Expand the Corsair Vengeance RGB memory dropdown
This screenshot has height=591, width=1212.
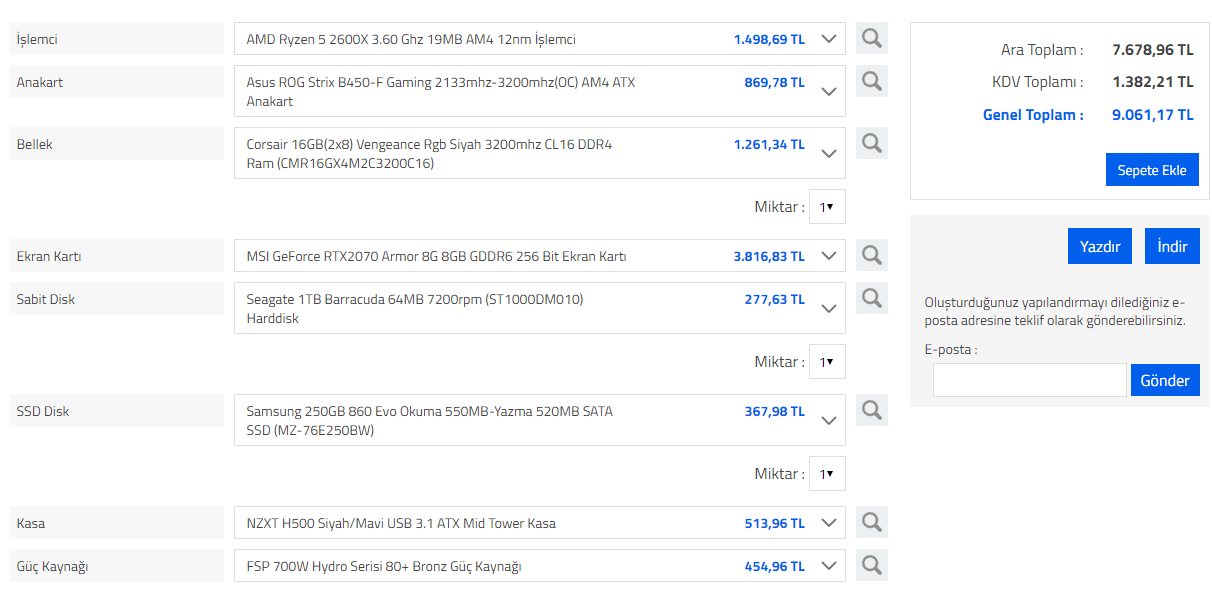click(x=540, y=153)
